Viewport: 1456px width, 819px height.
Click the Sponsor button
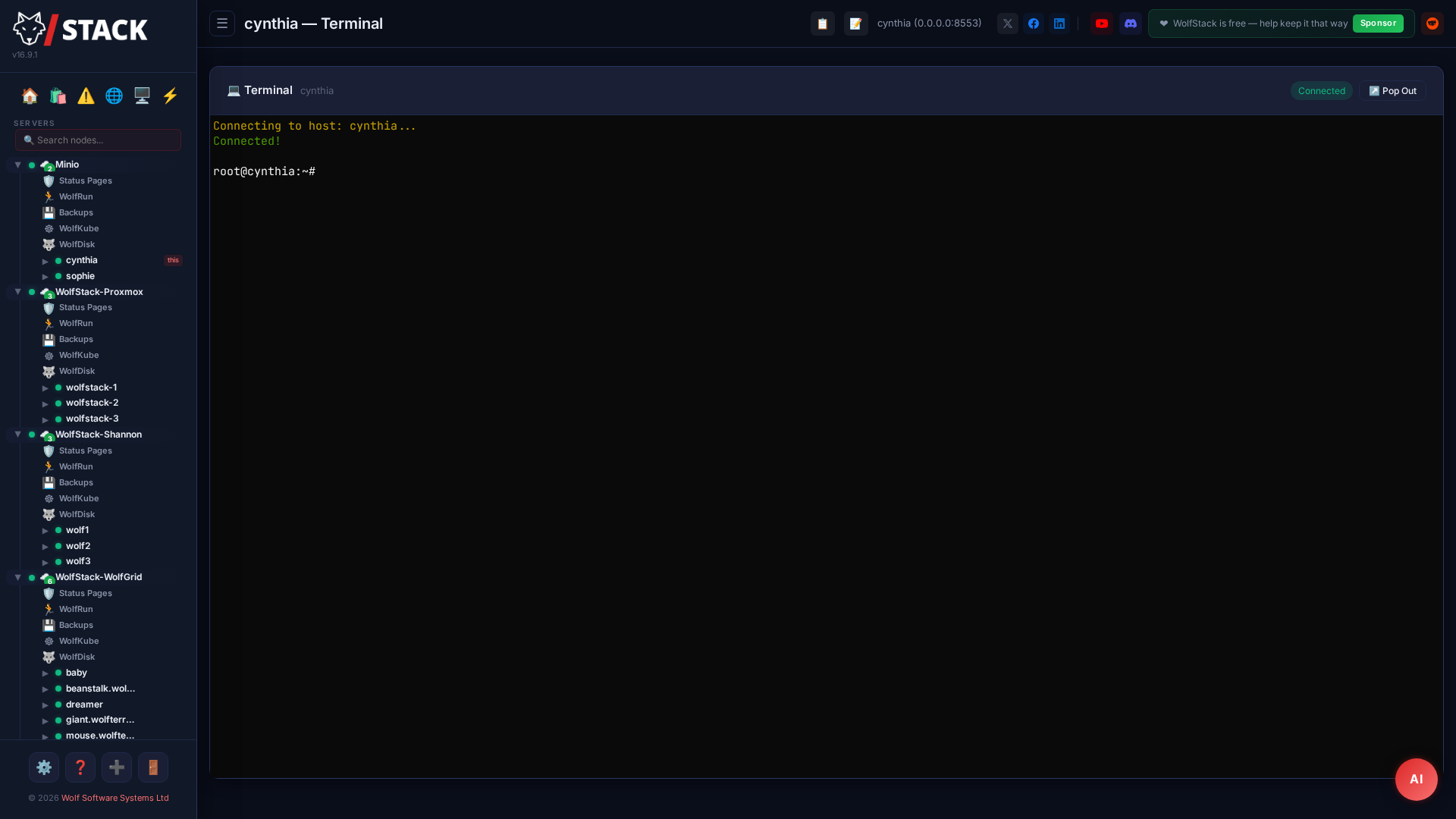click(x=1378, y=24)
